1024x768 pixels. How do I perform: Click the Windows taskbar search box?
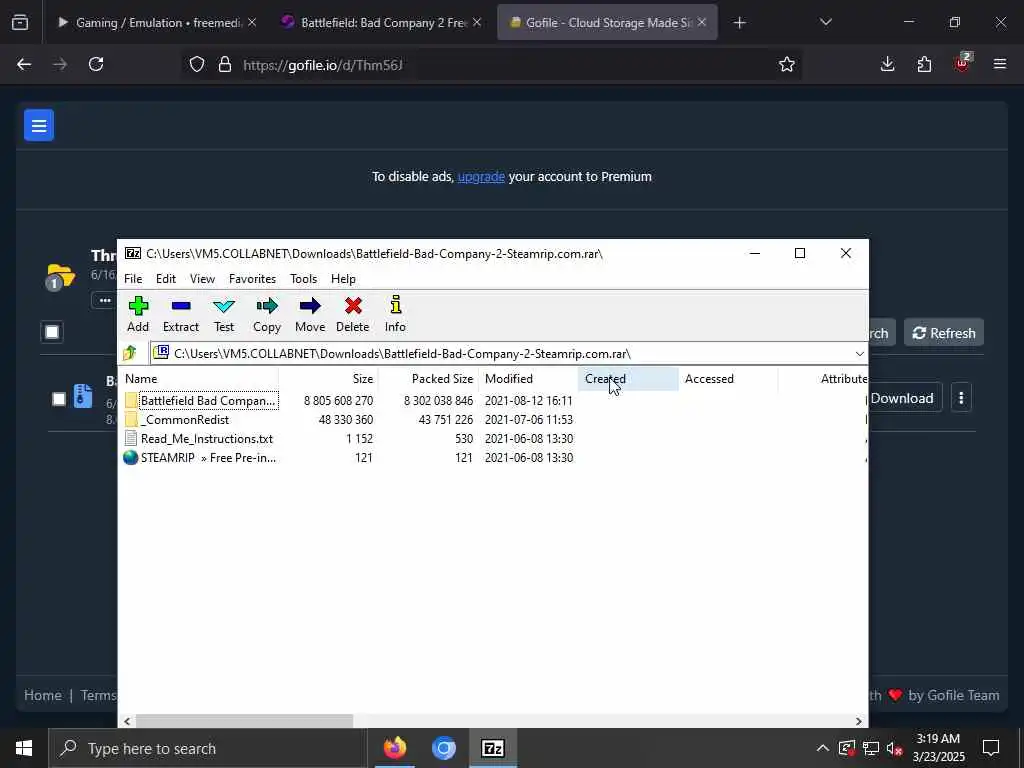click(208, 748)
